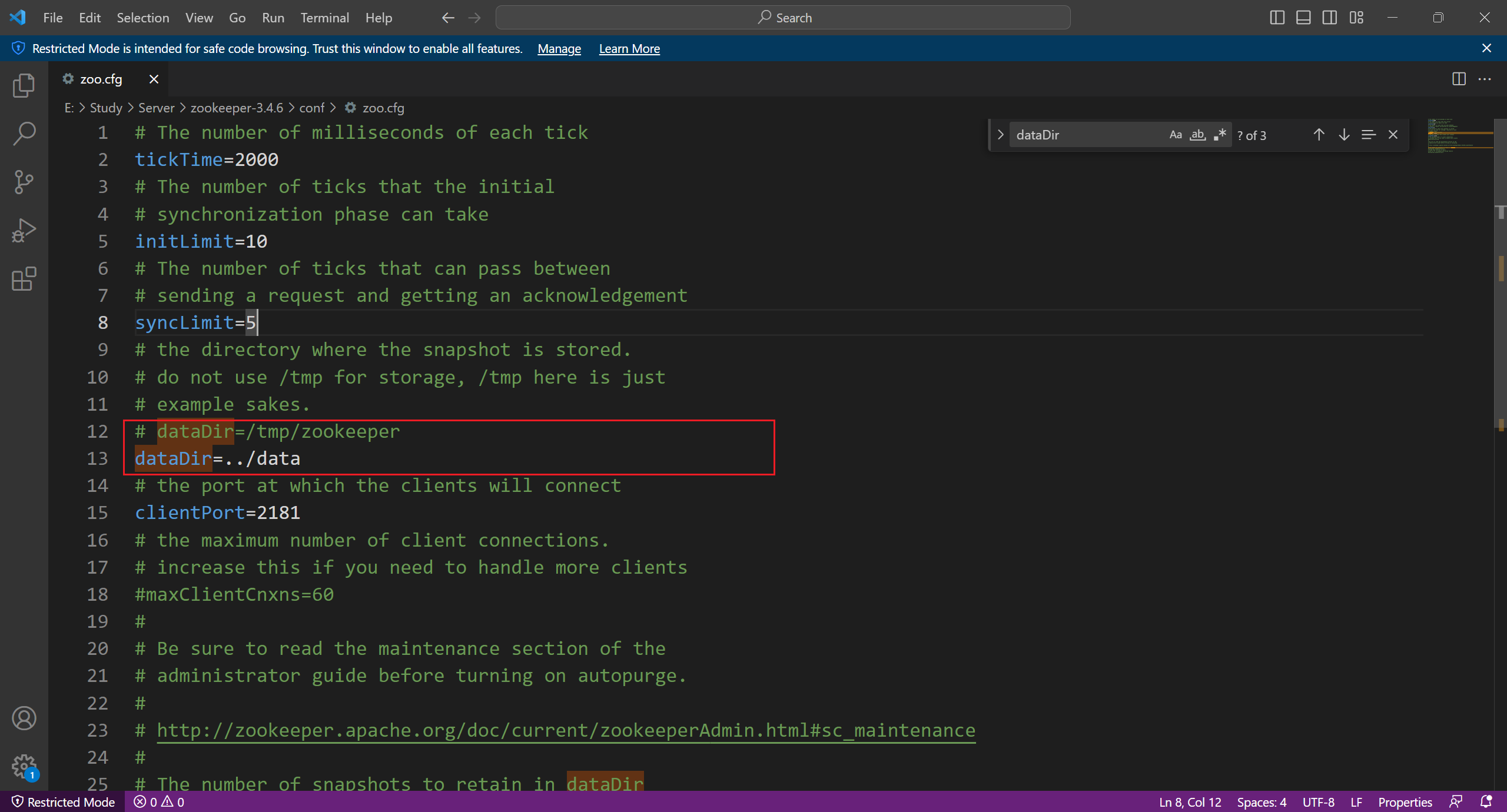The height and width of the screenshot is (812, 1507).
Task: Open the Explorer view in activity bar
Action: coord(24,85)
